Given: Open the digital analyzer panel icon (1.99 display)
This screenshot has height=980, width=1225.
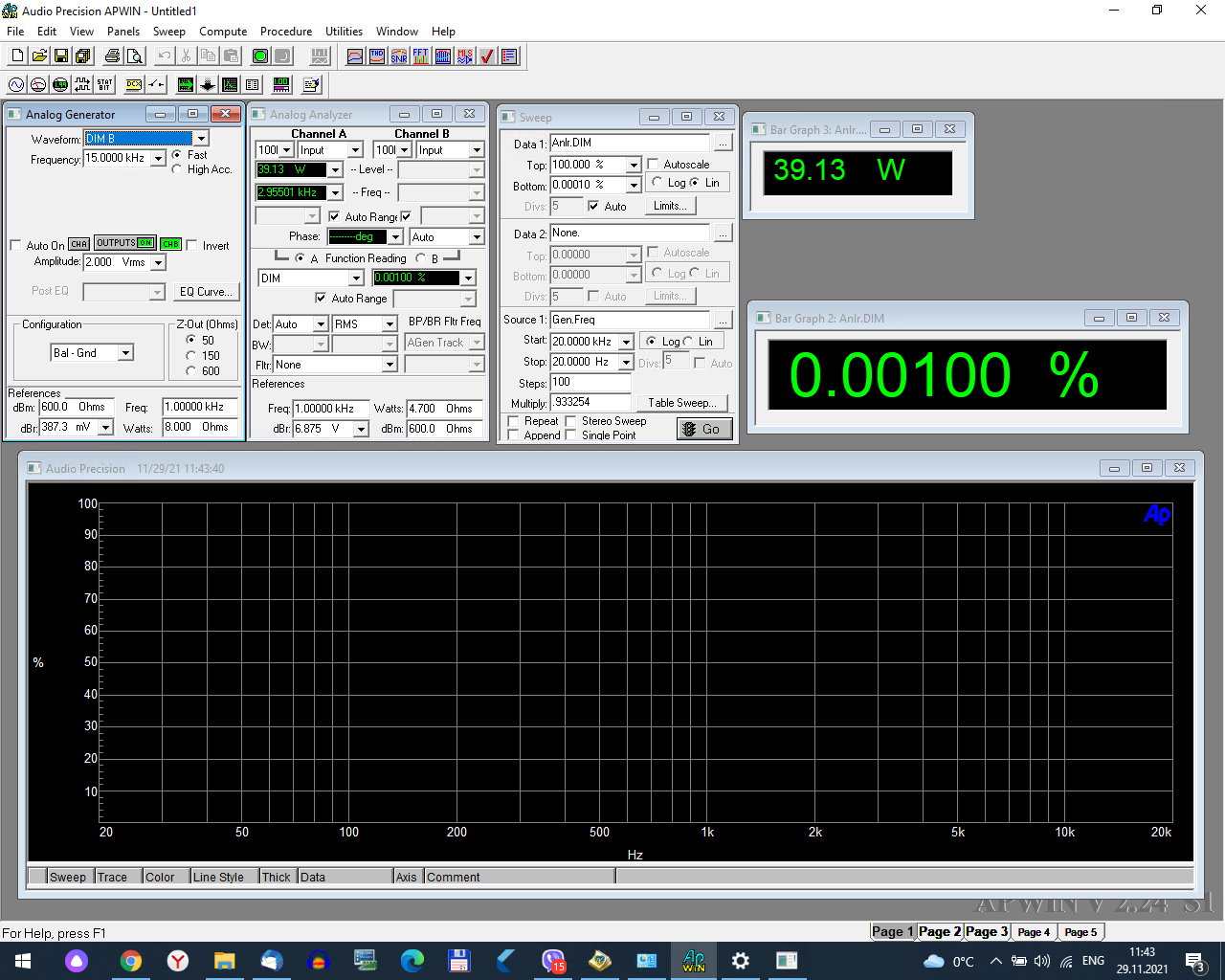Looking at the screenshot, I should pos(60,85).
